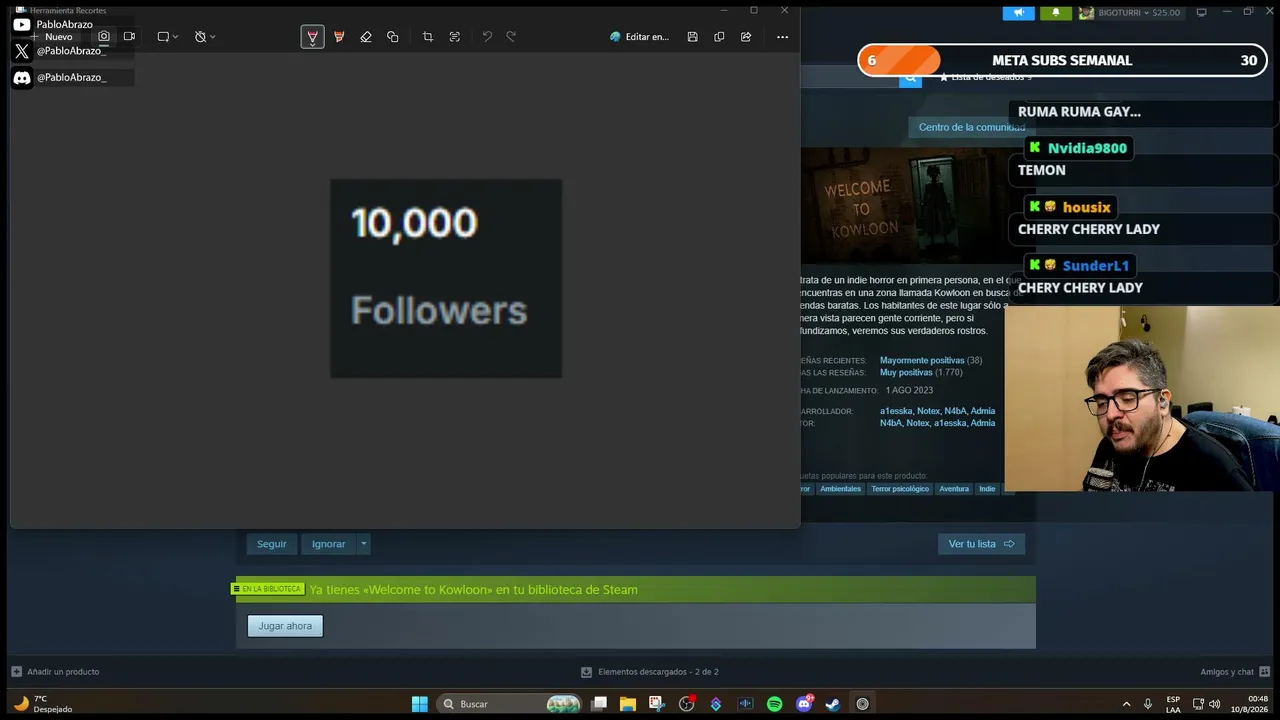Click the Steam announcements megaphone icon

(x=1019, y=13)
